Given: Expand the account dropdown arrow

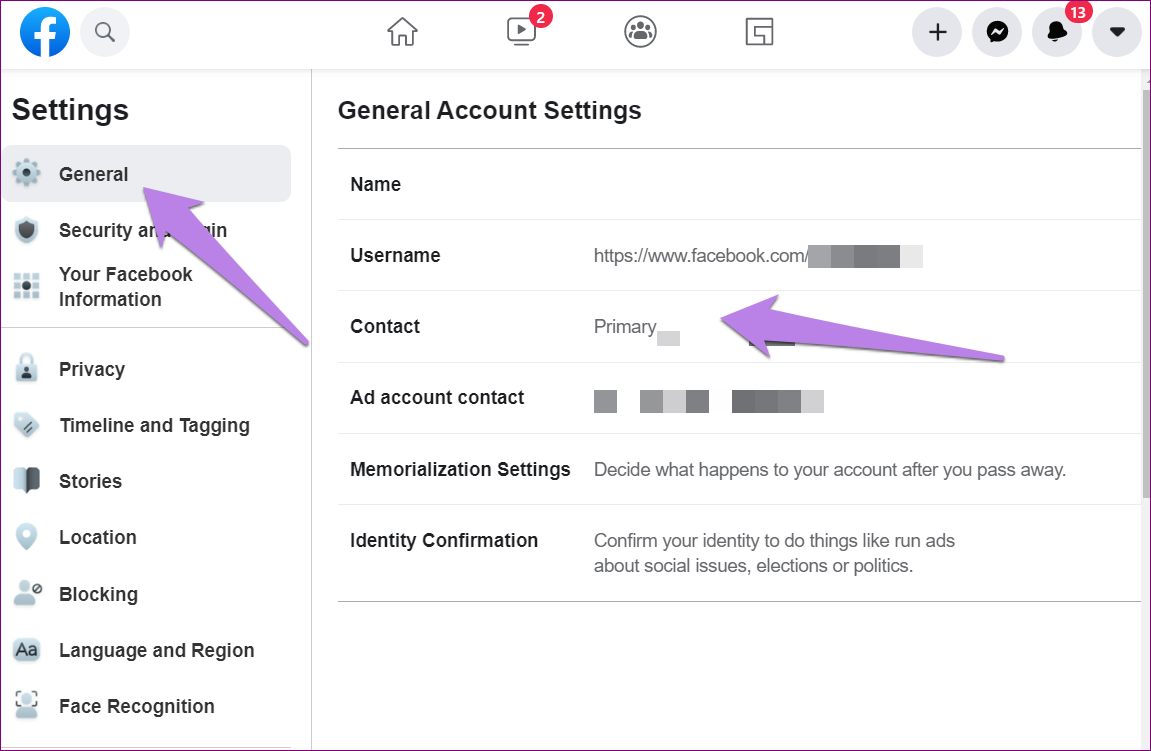Looking at the screenshot, I should (1117, 33).
